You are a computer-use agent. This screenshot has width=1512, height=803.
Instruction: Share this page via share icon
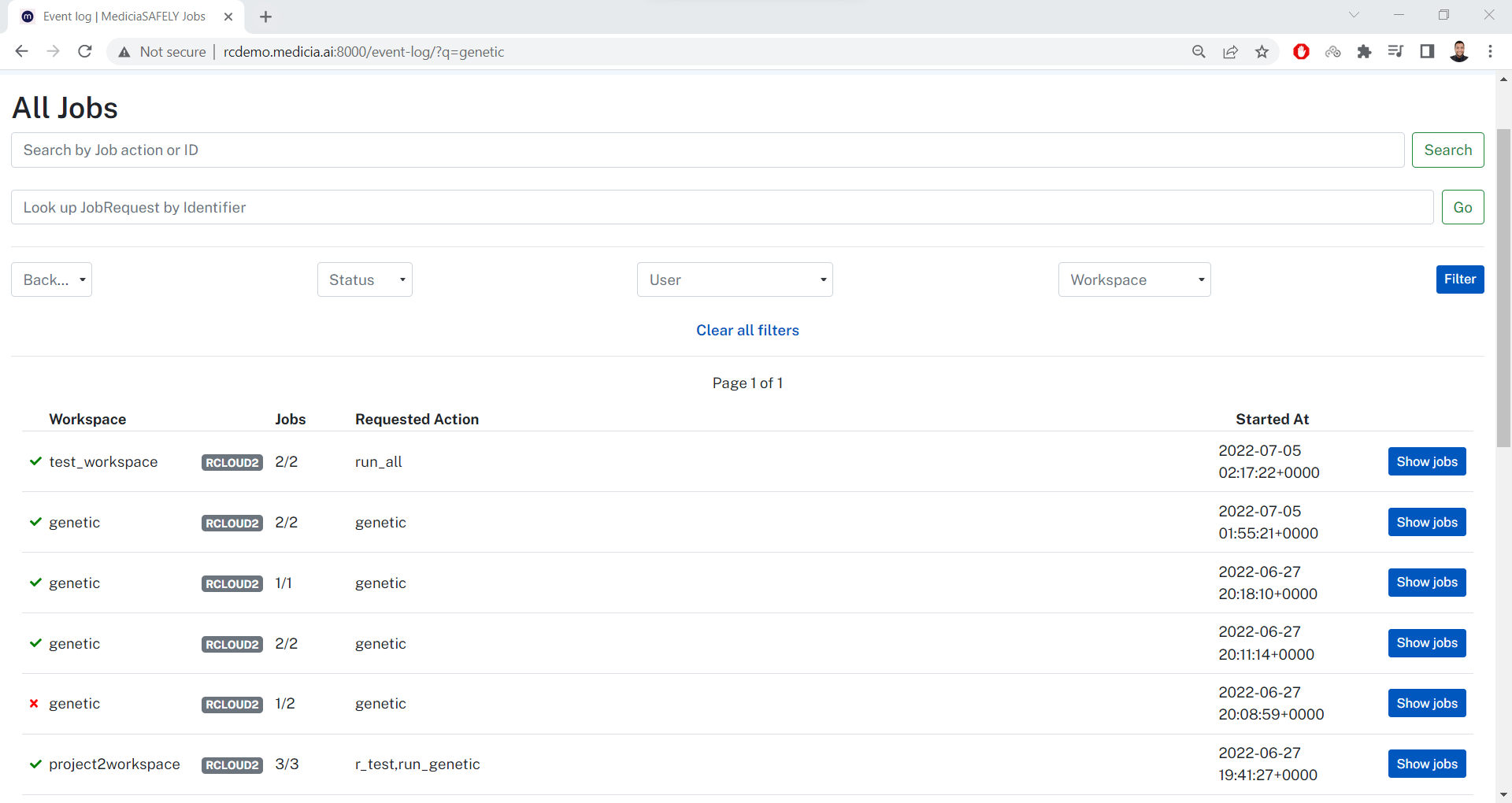tap(1230, 52)
